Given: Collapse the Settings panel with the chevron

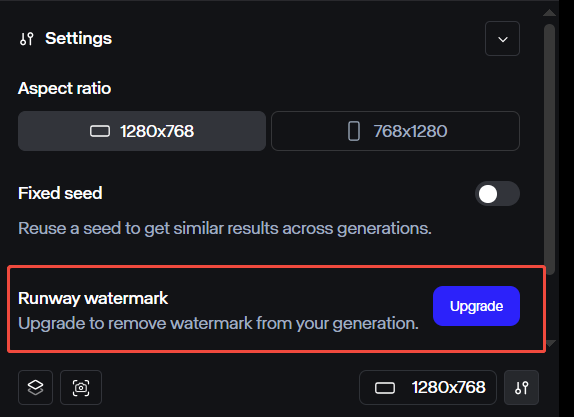Looking at the screenshot, I should click(x=502, y=39).
